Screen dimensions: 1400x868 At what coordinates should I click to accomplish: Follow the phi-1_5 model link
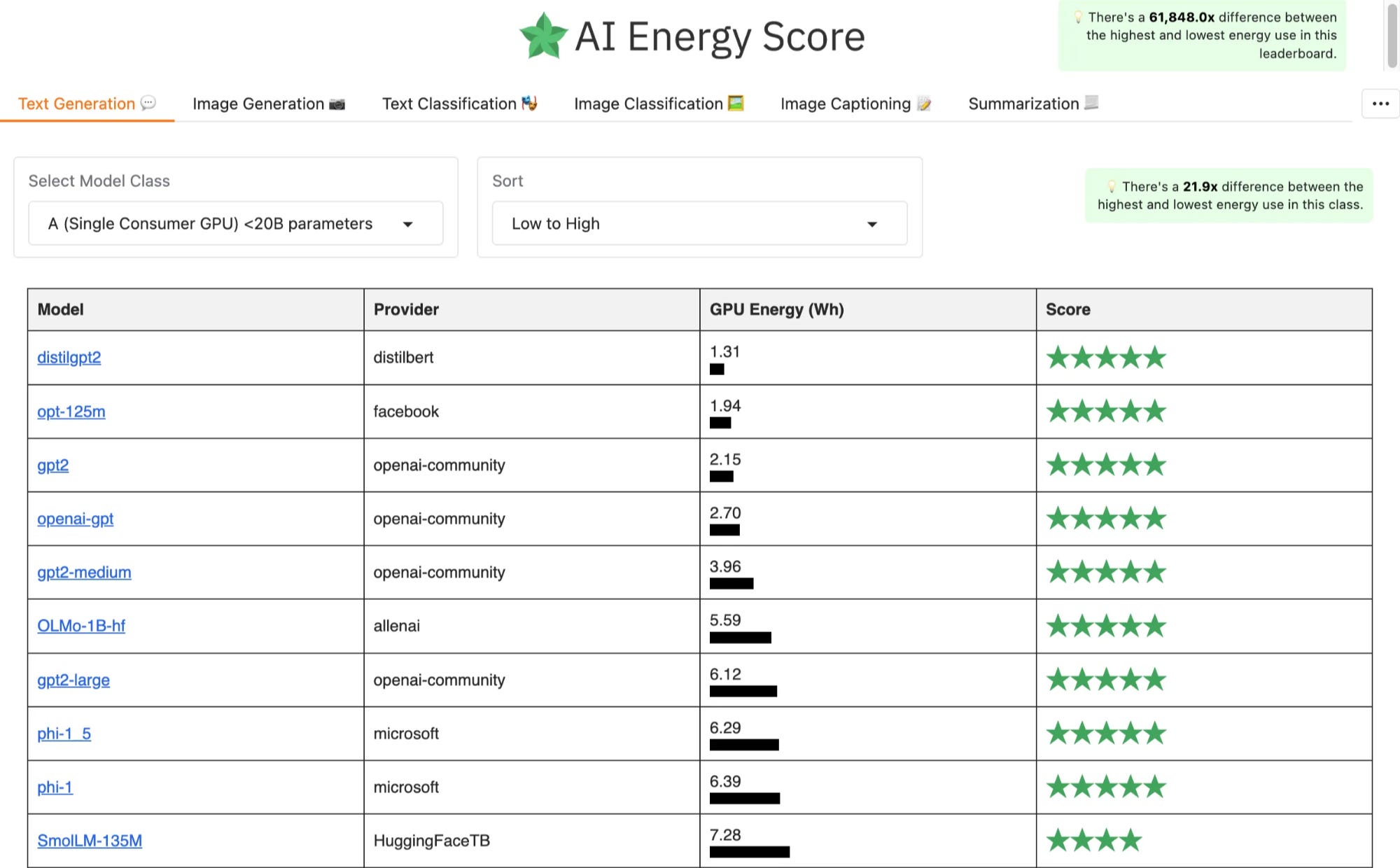64,734
